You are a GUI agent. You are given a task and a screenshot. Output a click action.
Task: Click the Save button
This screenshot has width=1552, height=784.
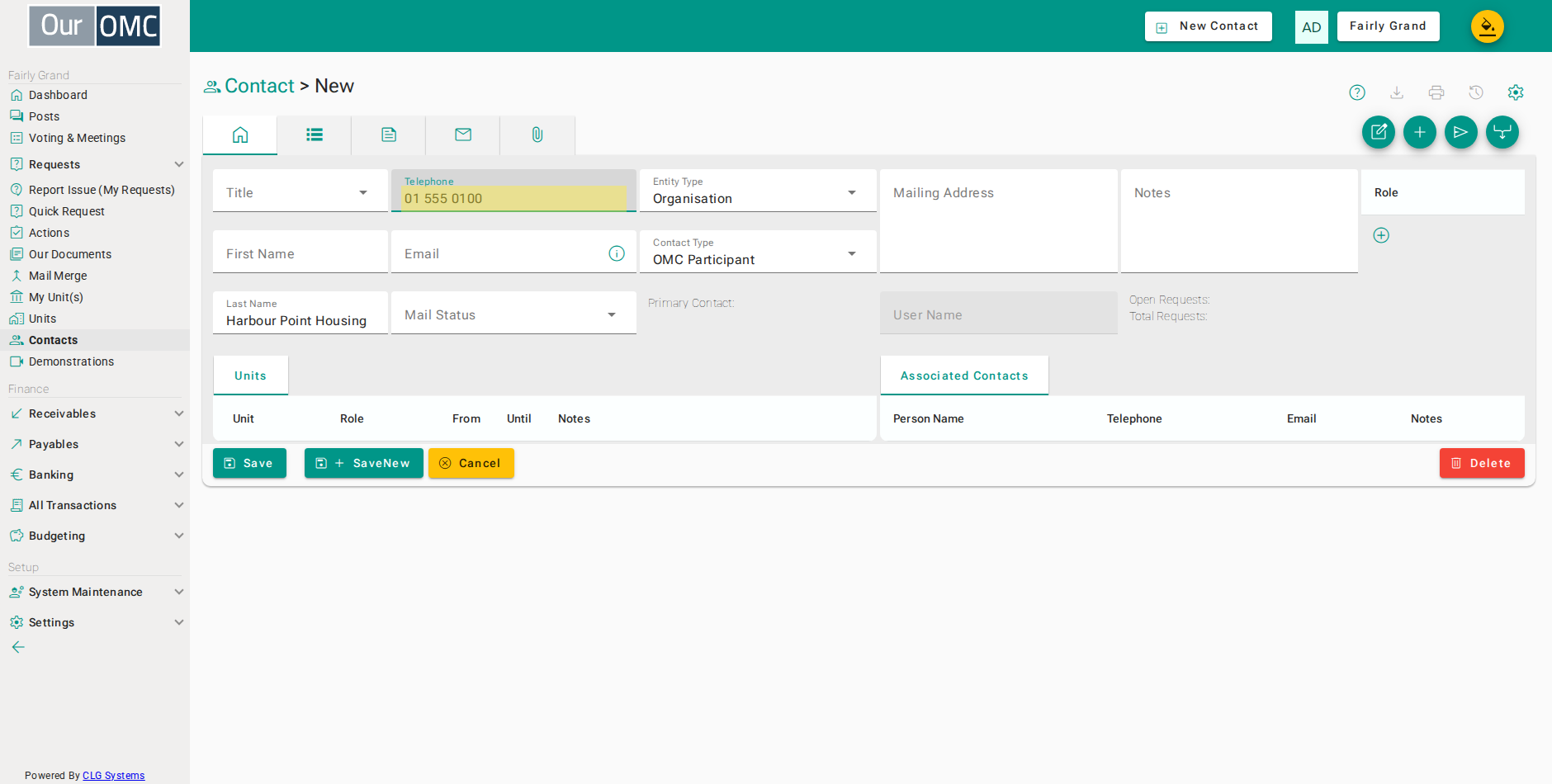pyautogui.click(x=249, y=463)
